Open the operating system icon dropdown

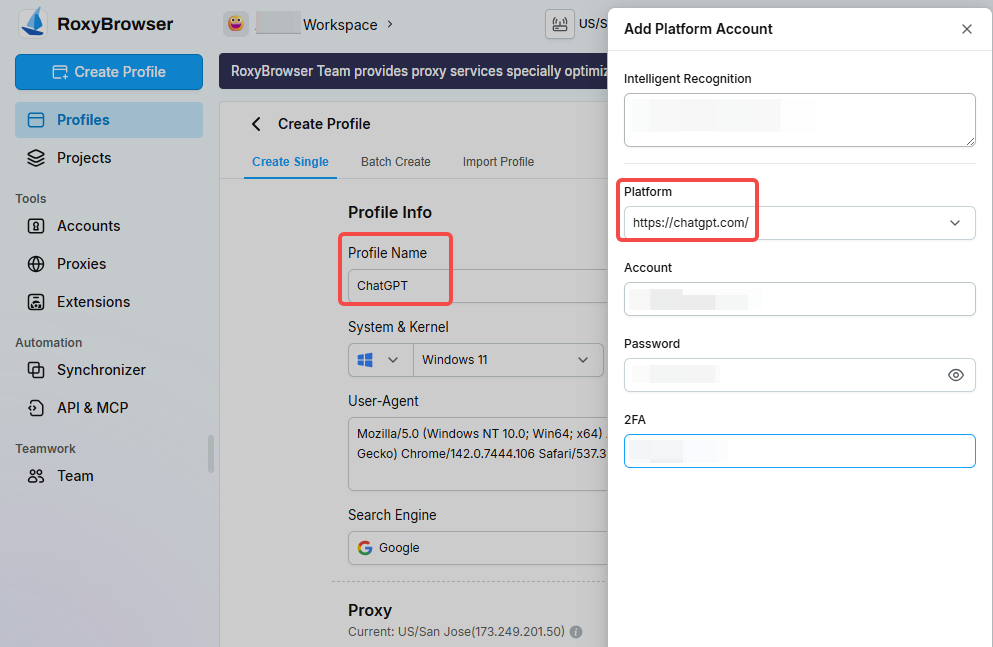pos(380,360)
